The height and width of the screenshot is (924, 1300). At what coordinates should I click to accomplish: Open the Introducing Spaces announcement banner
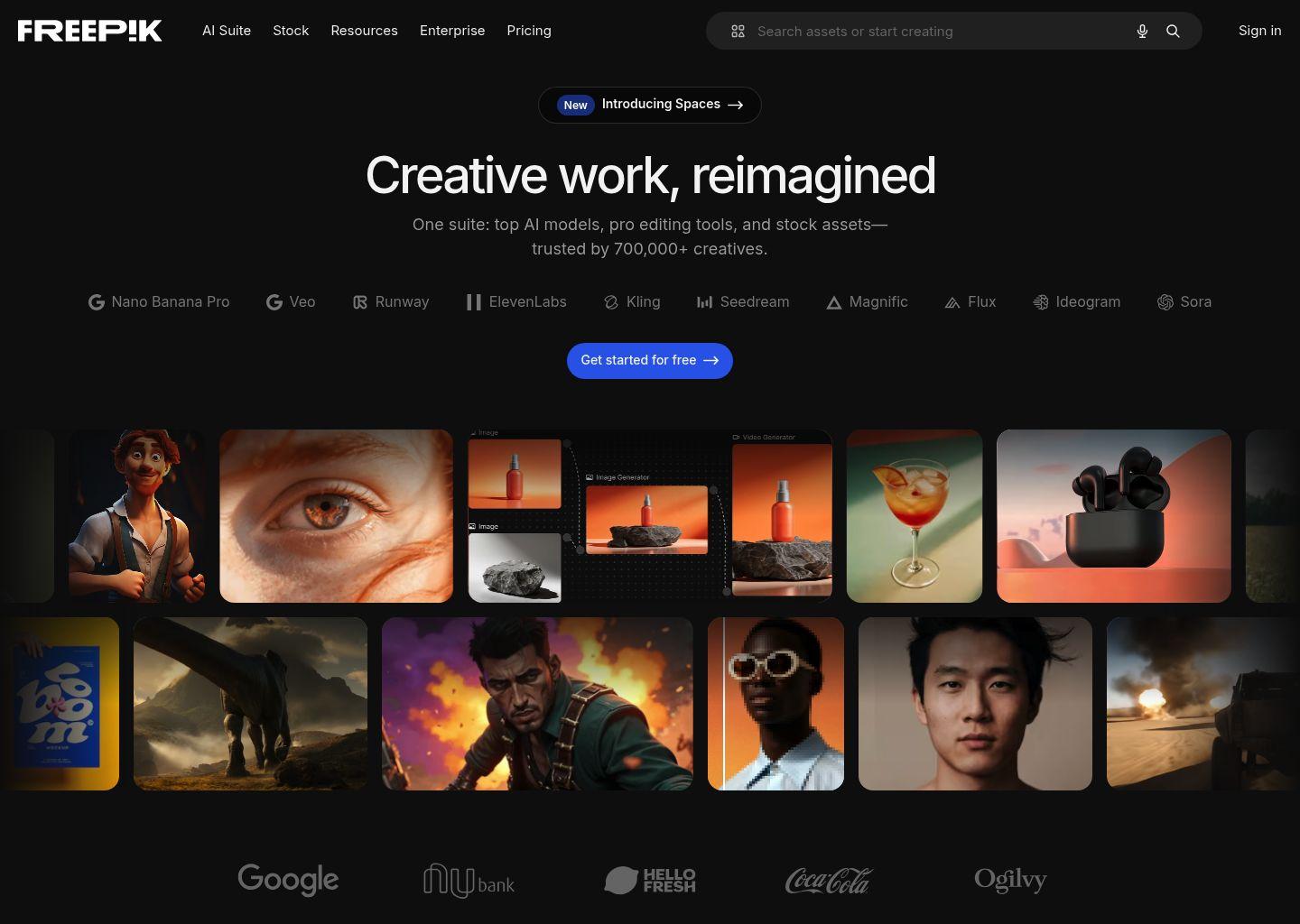point(649,105)
